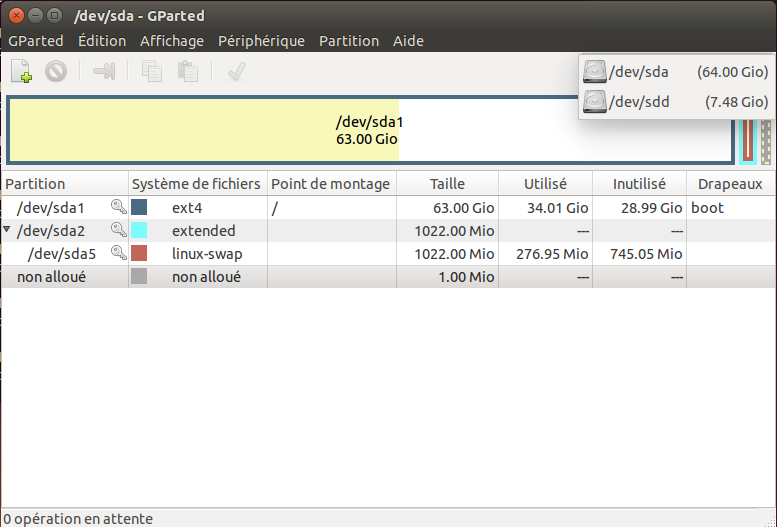Open the Édition menu
Image resolution: width=777 pixels, height=527 pixels.
(102, 41)
